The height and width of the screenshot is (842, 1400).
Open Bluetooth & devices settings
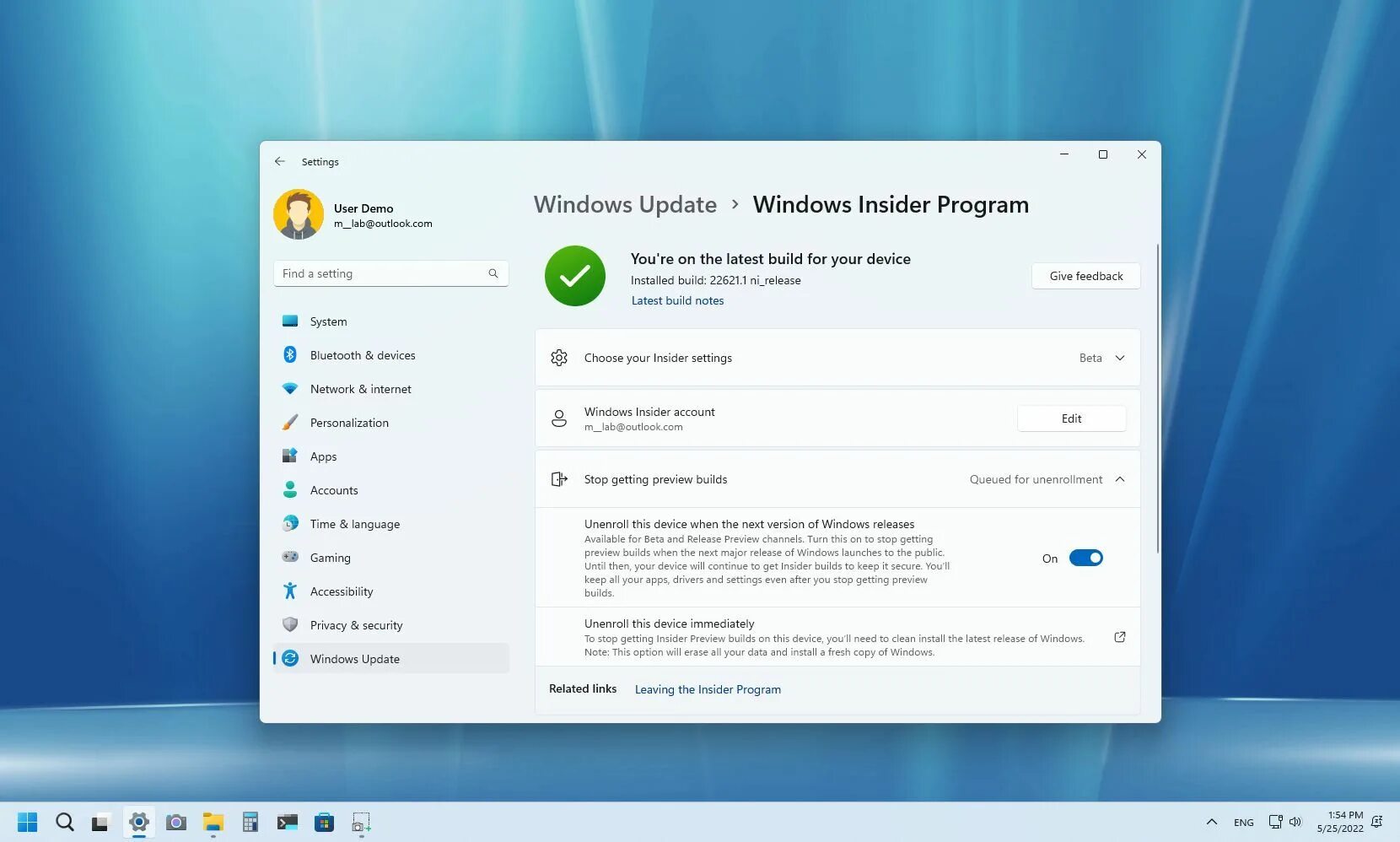pyautogui.click(x=391, y=355)
